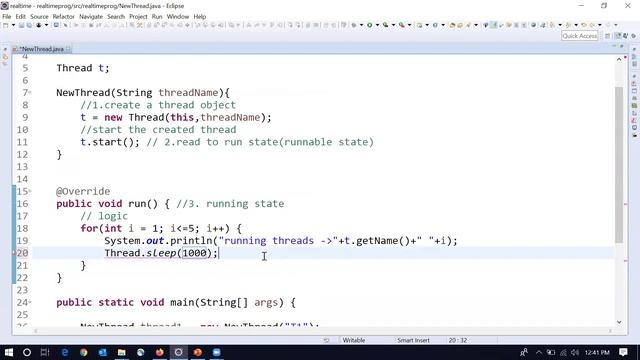The image size is (640, 360).
Task: Open the External Tools dropdown arrow
Action: pyautogui.click(x=410, y=25)
